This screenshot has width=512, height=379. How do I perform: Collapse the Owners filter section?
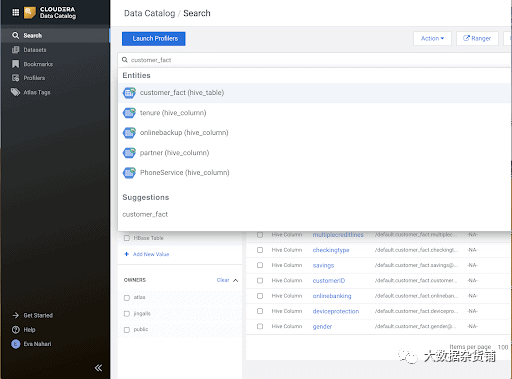[235, 280]
